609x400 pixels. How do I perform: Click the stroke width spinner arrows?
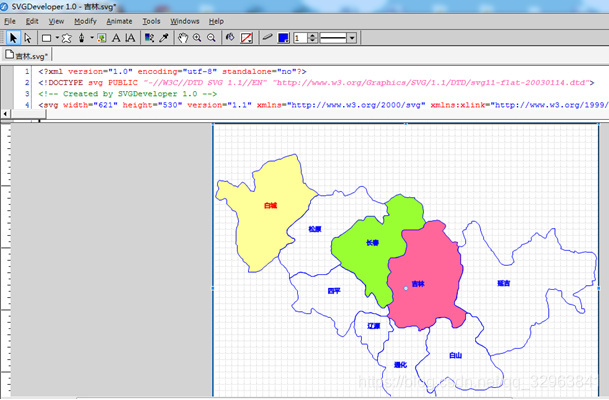point(312,38)
